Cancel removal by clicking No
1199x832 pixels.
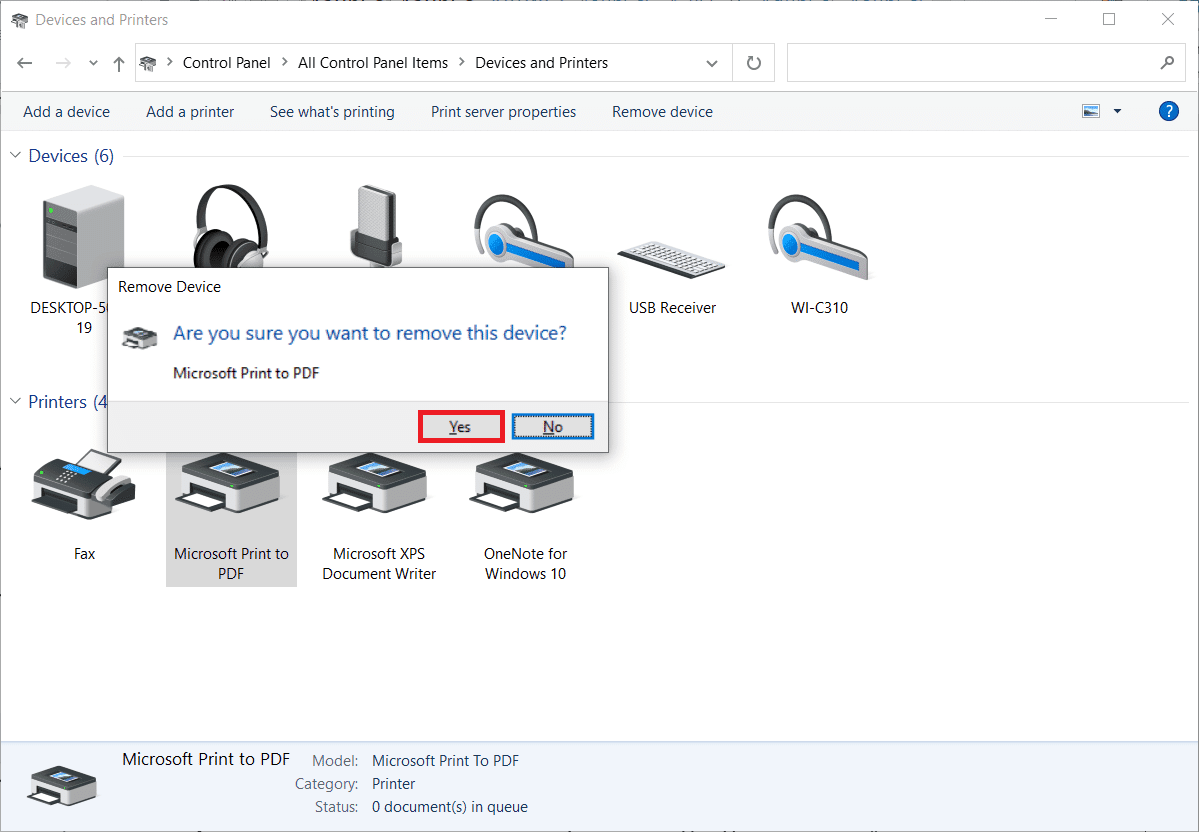(552, 426)
